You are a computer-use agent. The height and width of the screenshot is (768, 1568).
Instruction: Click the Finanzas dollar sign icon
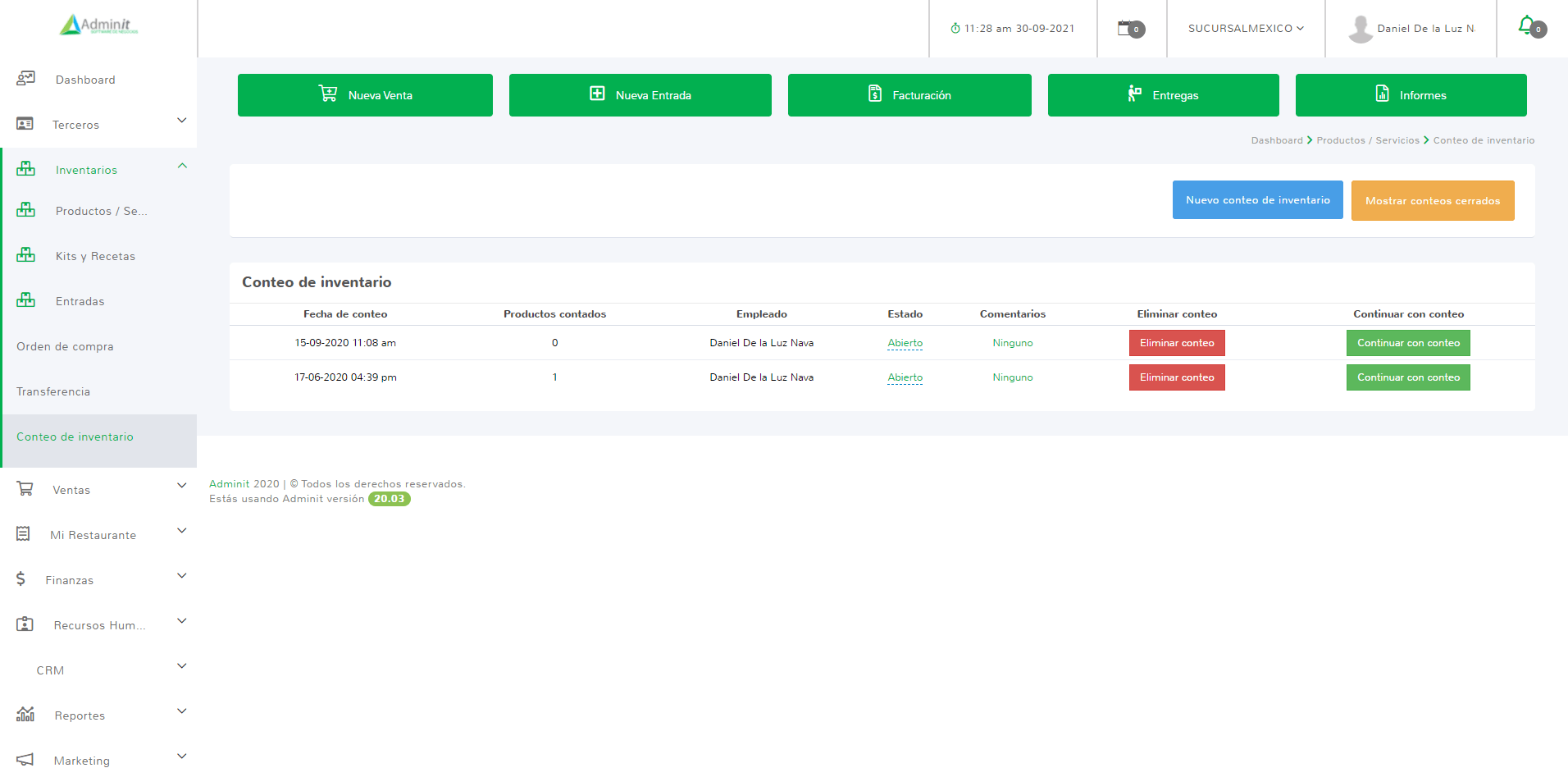(x=21, y=579)
